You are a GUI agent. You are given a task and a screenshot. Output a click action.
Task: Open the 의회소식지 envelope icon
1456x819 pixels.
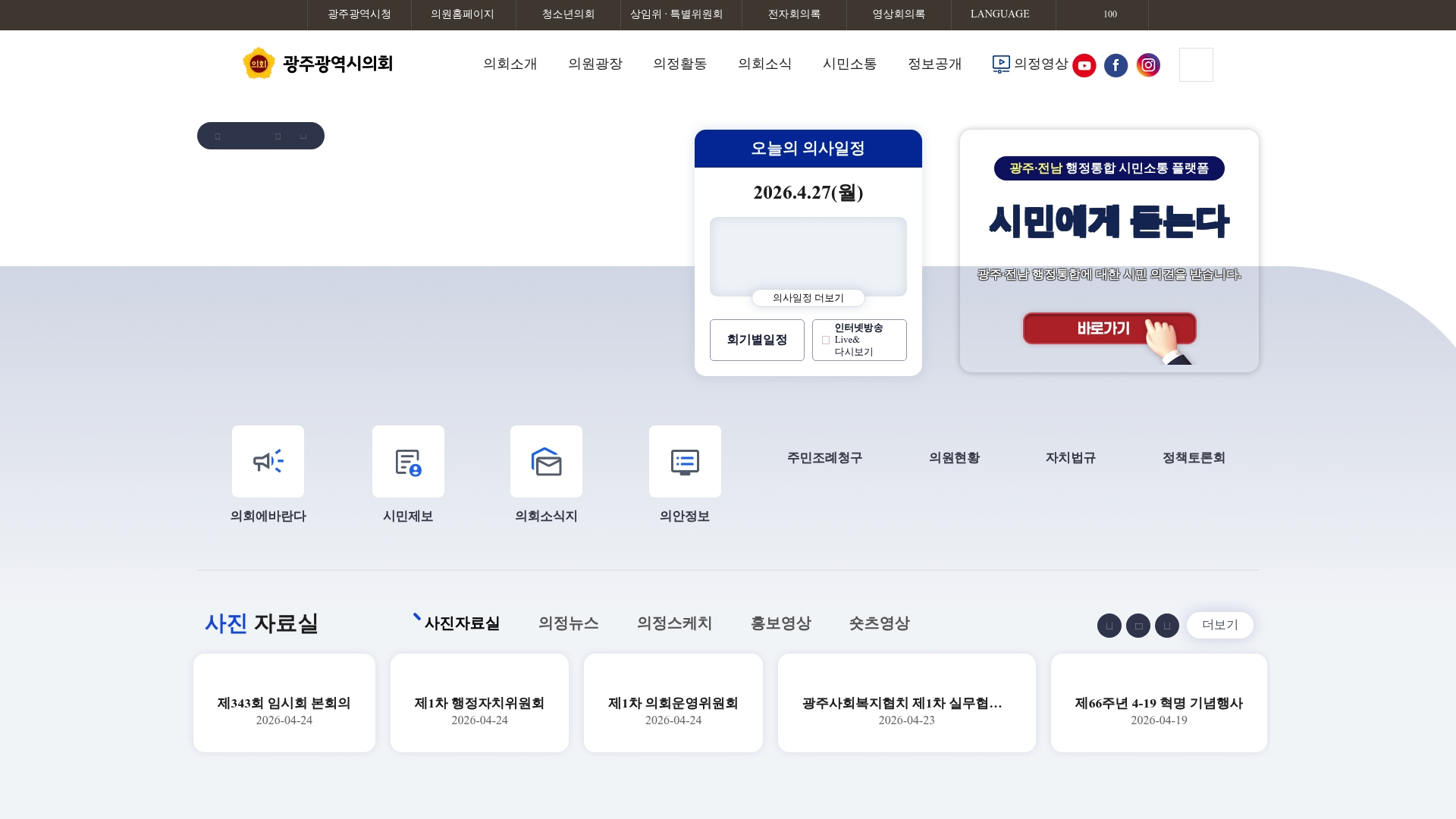546,461
